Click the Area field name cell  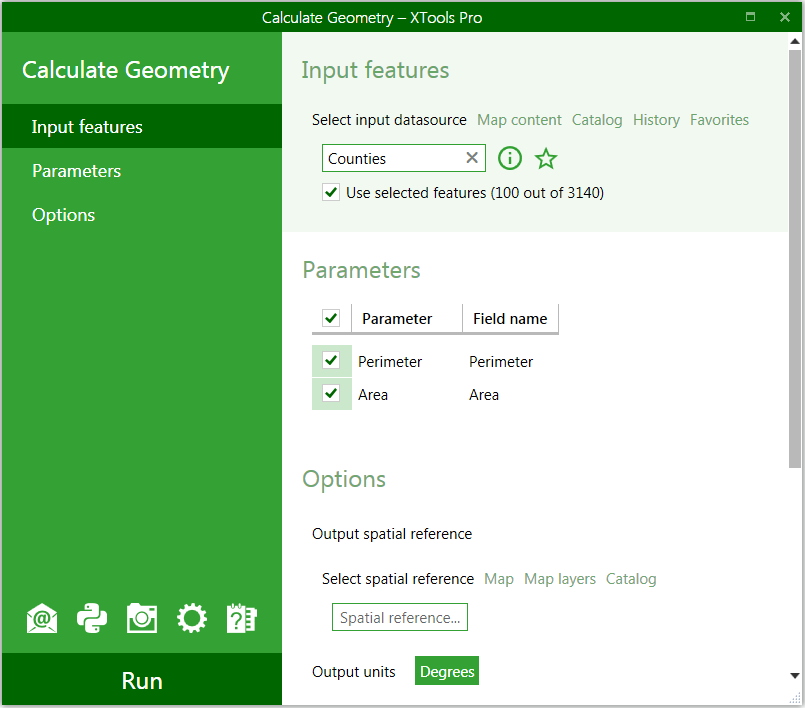tap(484, 395)
